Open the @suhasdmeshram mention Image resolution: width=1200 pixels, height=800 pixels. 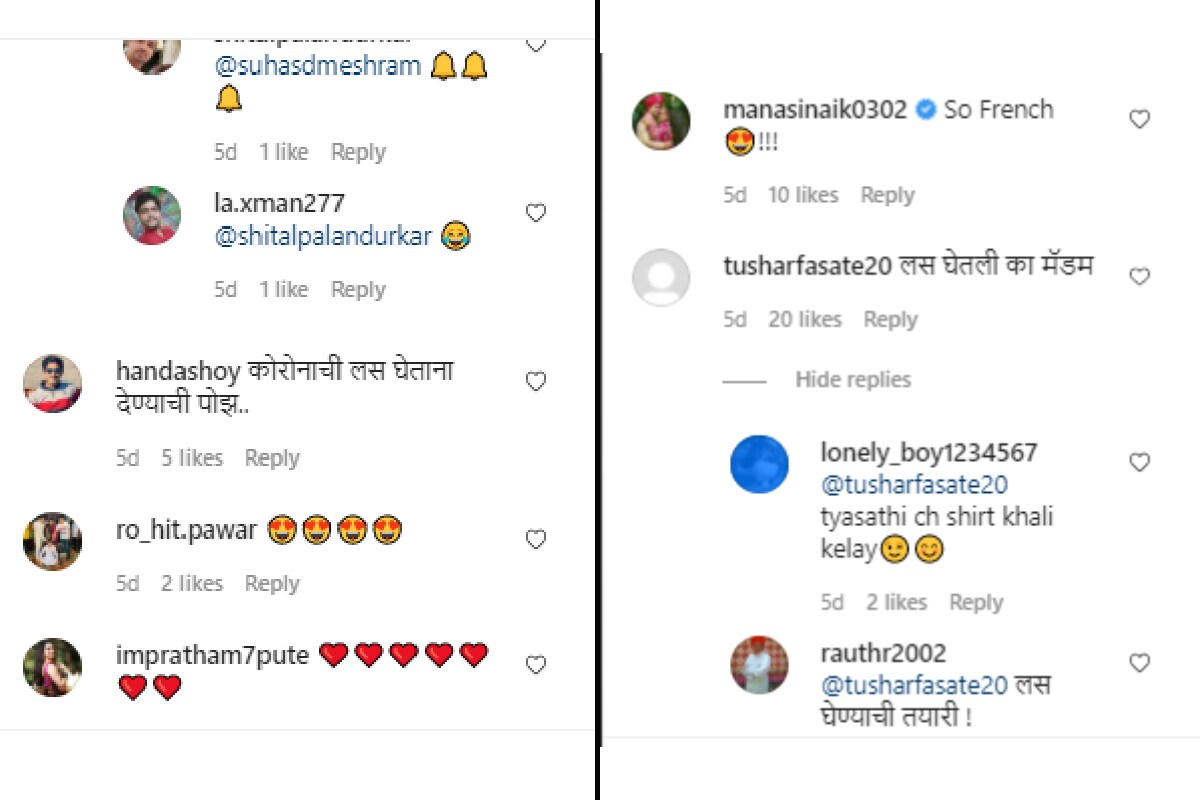(318, 67)
